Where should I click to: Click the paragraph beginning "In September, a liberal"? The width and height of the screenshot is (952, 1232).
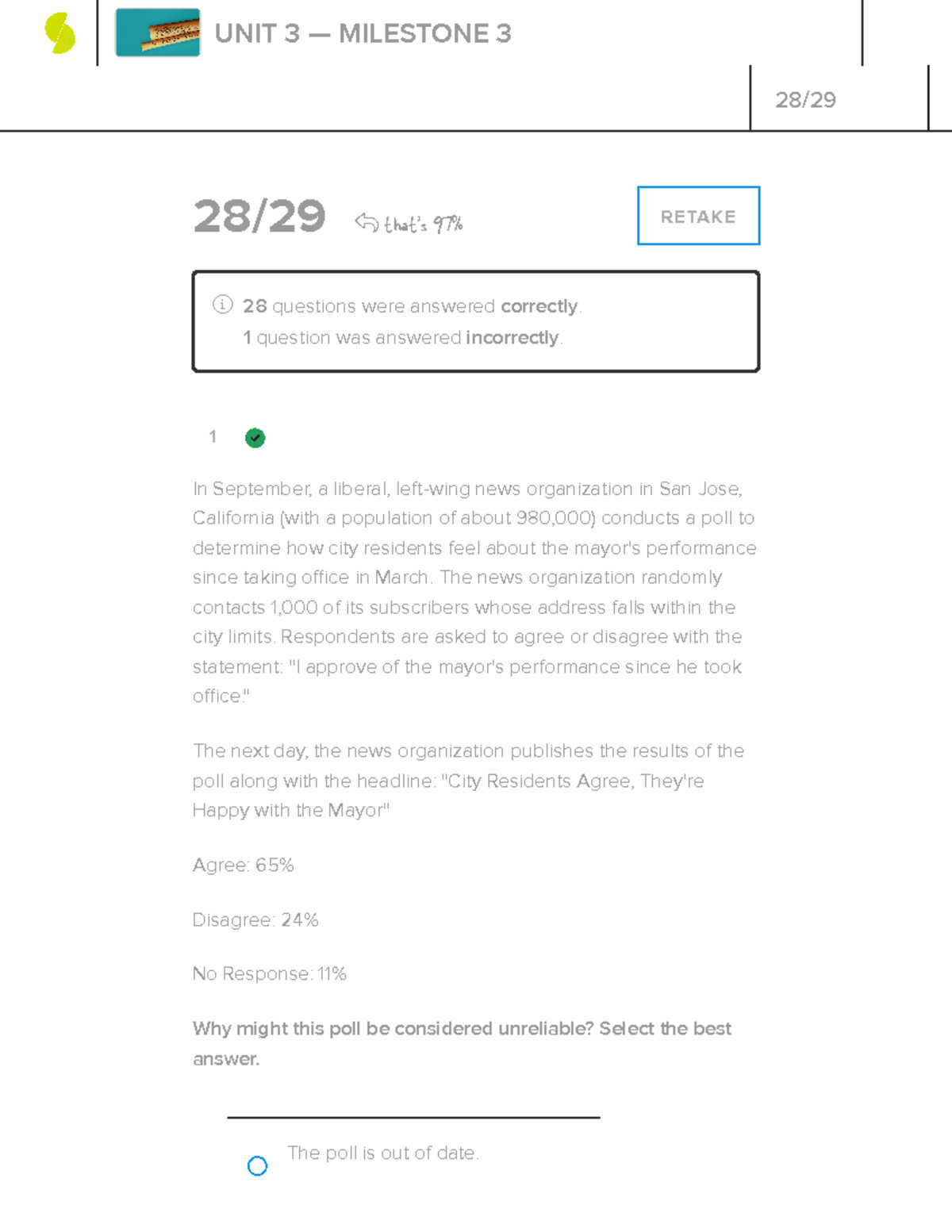(474, 592)
